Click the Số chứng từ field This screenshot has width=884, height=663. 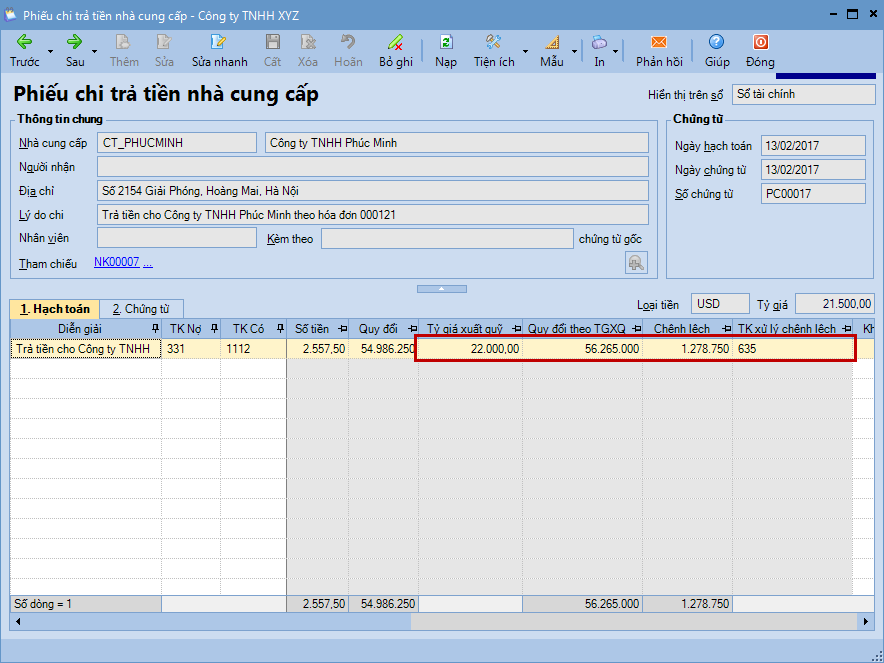pyautogui.click(x=813, y=194)
